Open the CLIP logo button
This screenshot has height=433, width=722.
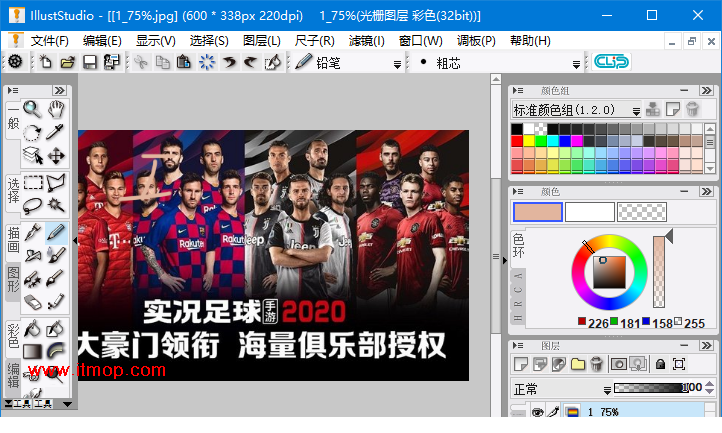611,61
